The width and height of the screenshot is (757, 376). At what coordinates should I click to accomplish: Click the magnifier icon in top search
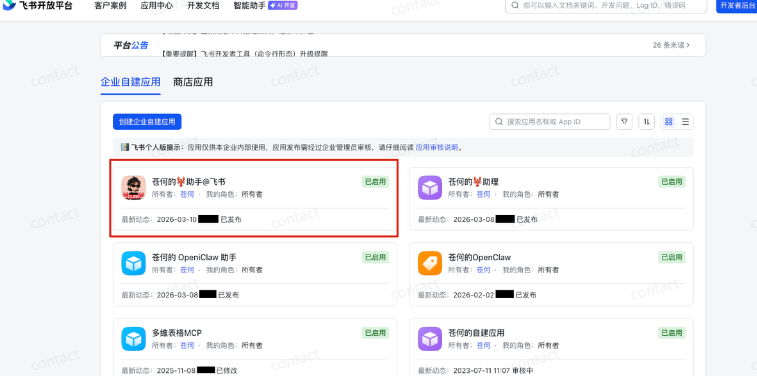(x=515, y=6)
